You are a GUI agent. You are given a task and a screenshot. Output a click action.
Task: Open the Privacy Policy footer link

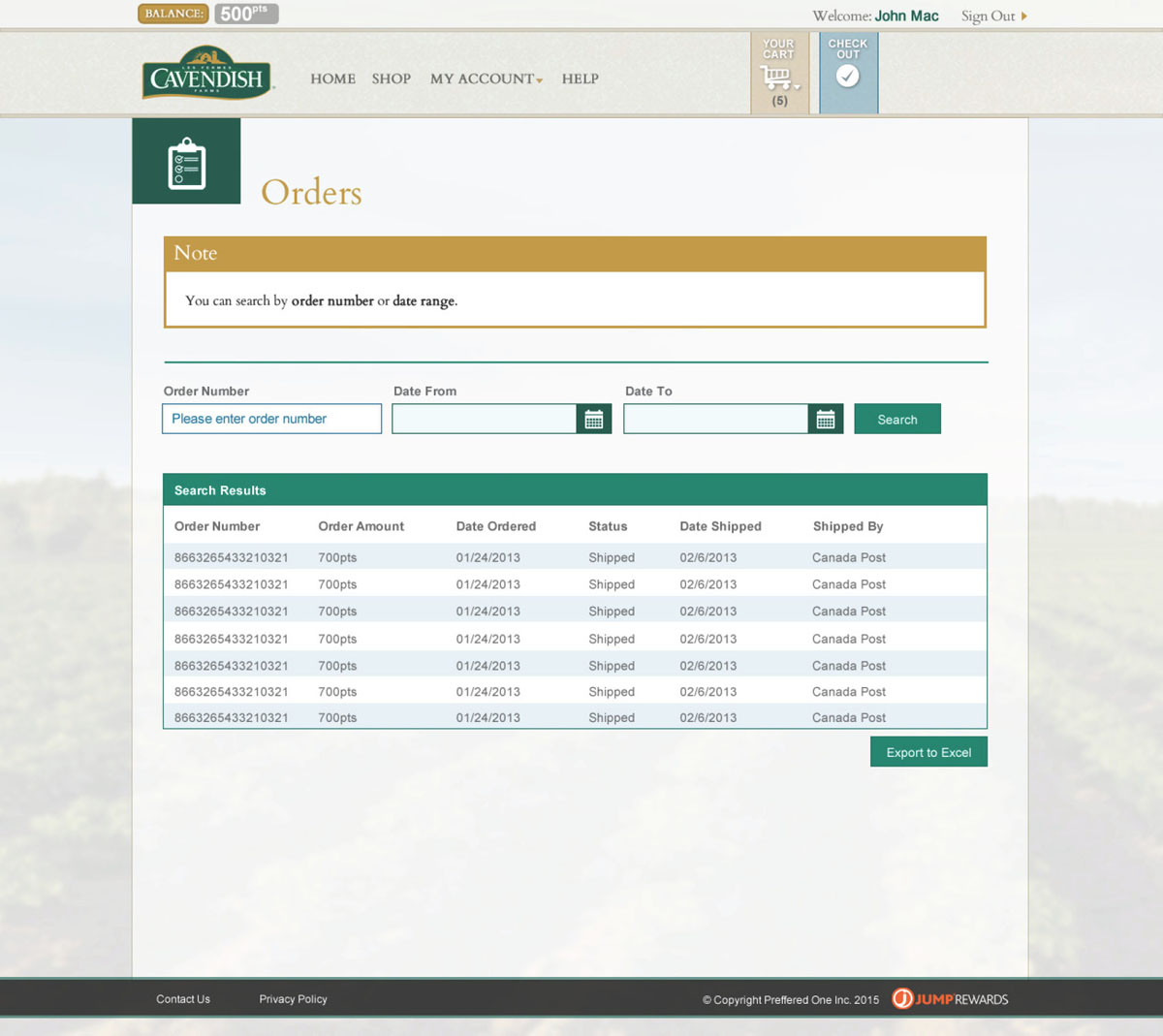pyautogui.click(x=293, y=999)
